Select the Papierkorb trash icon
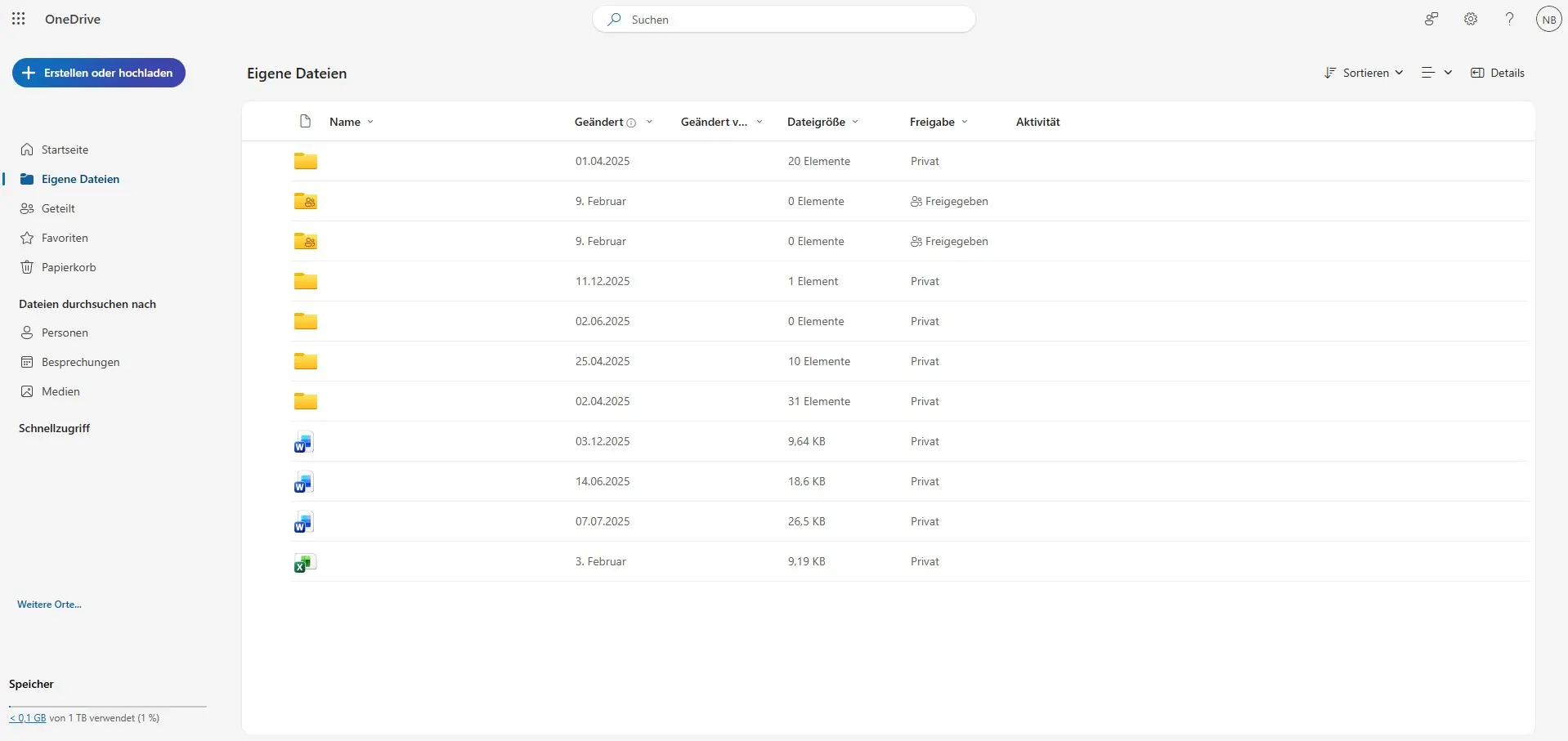Image resolution: width=1568 pixels, height=741 pixels. point(27,267)
